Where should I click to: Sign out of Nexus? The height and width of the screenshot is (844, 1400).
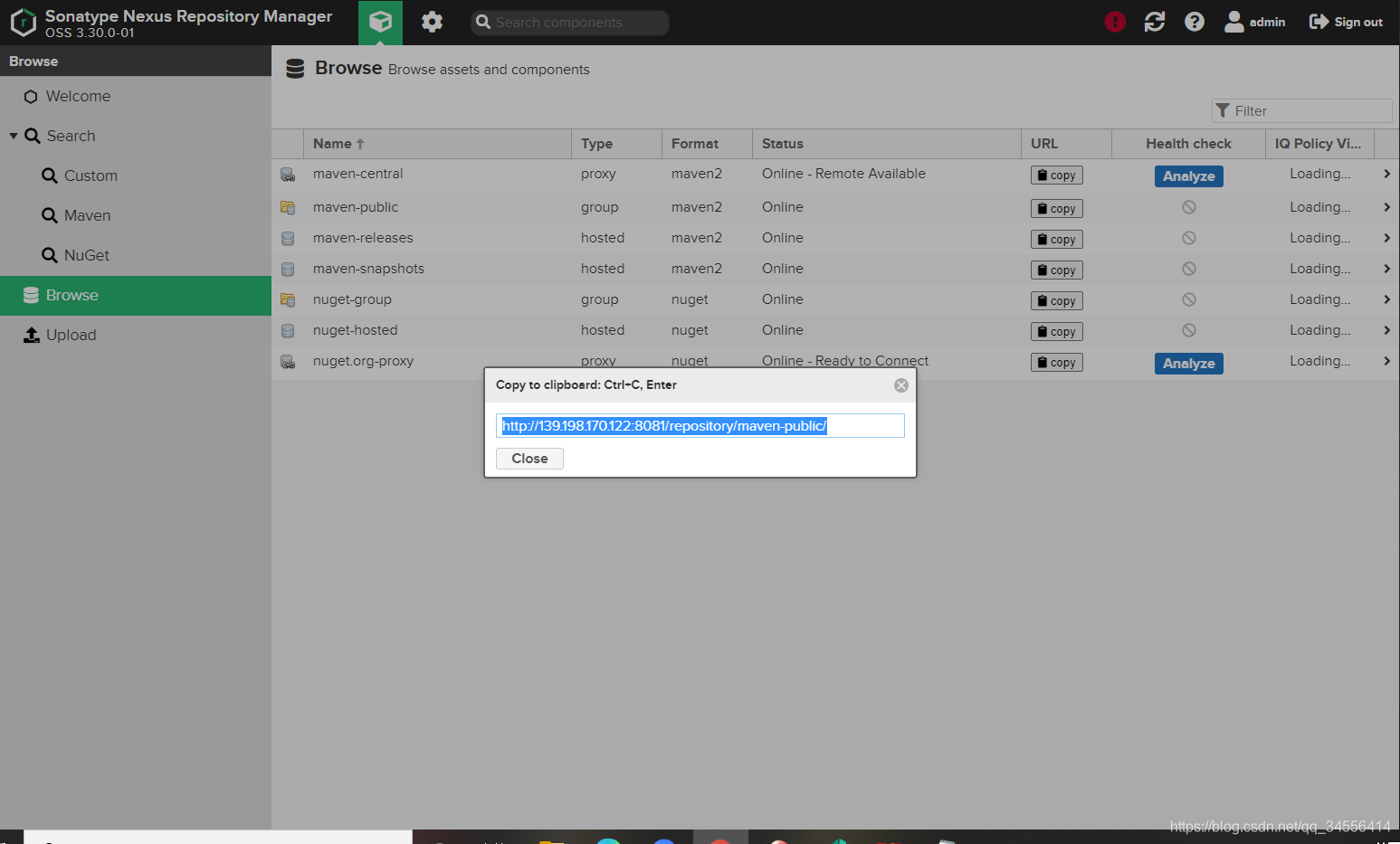pyautogui.click(x=1346, y=22)
